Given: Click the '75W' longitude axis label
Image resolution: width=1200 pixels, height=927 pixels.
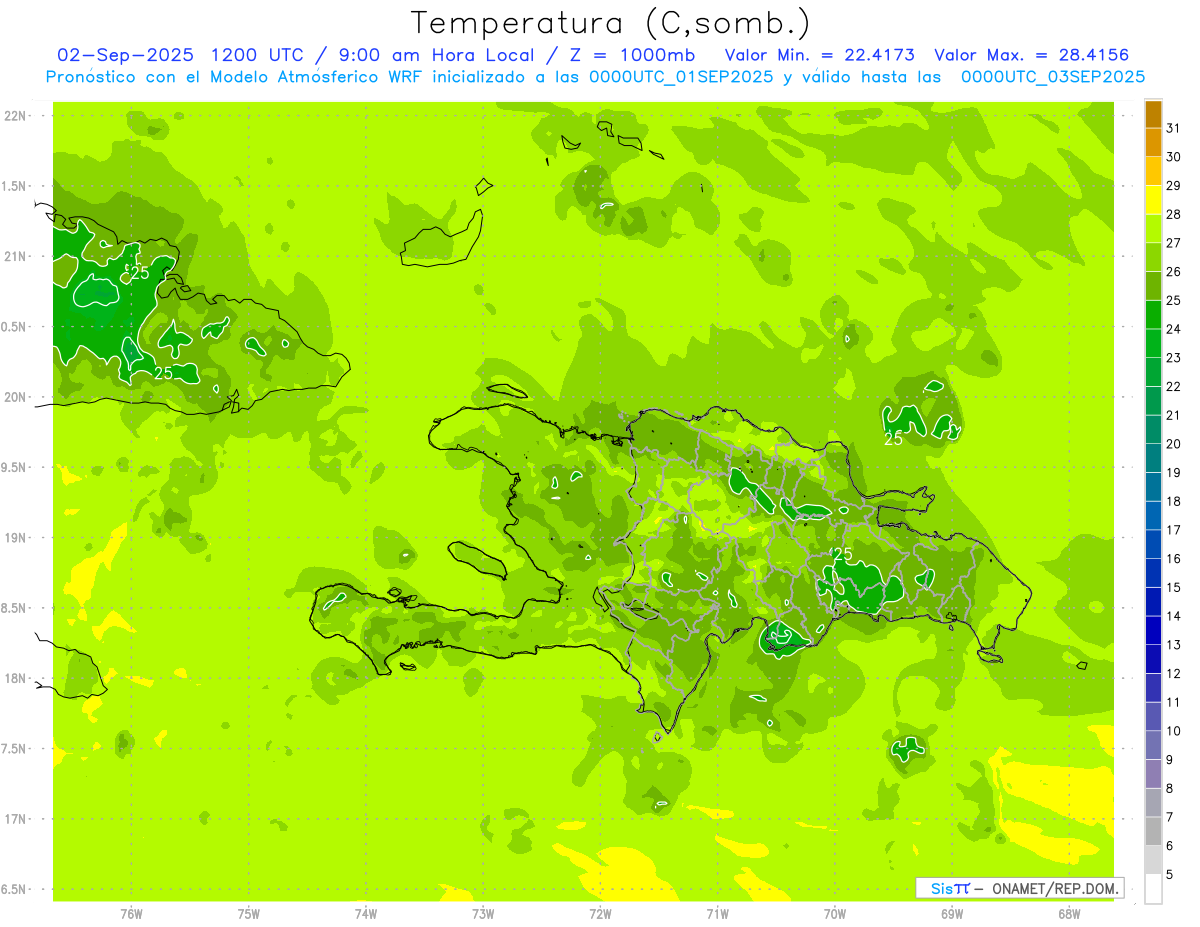Looking at the screenshot, I should tap(249, 913).
